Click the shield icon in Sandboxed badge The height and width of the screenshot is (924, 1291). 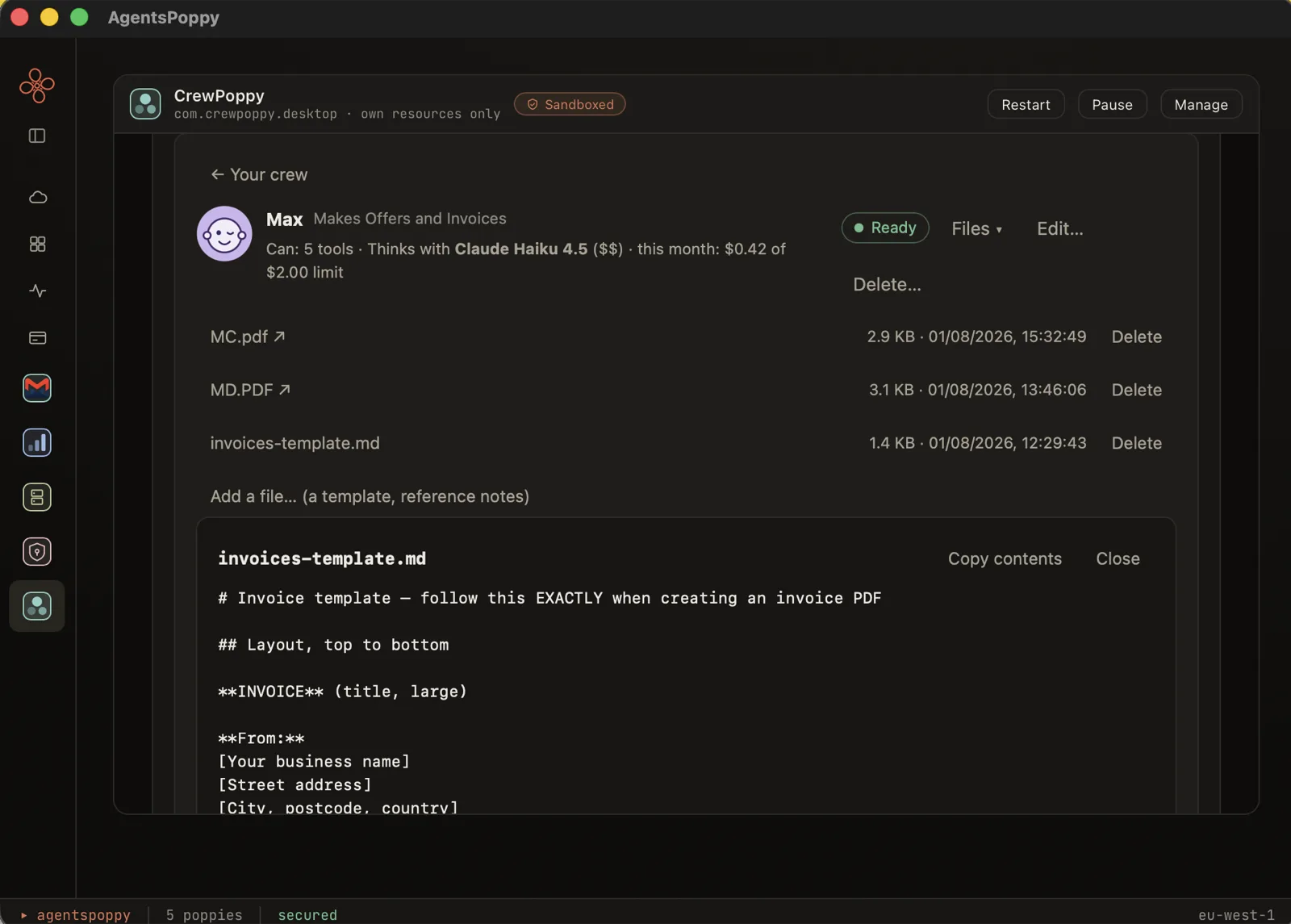[533, 104]
